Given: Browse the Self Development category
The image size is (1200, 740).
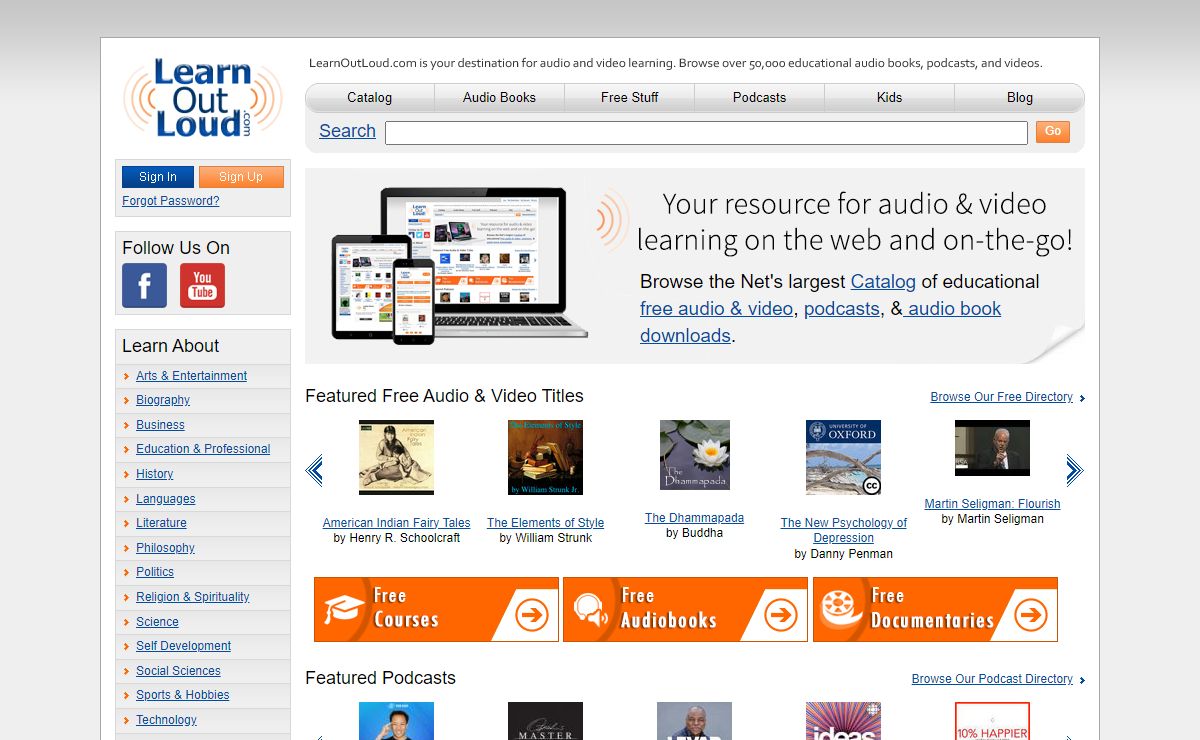Looking at the screenshot, I should pos(183,646).
